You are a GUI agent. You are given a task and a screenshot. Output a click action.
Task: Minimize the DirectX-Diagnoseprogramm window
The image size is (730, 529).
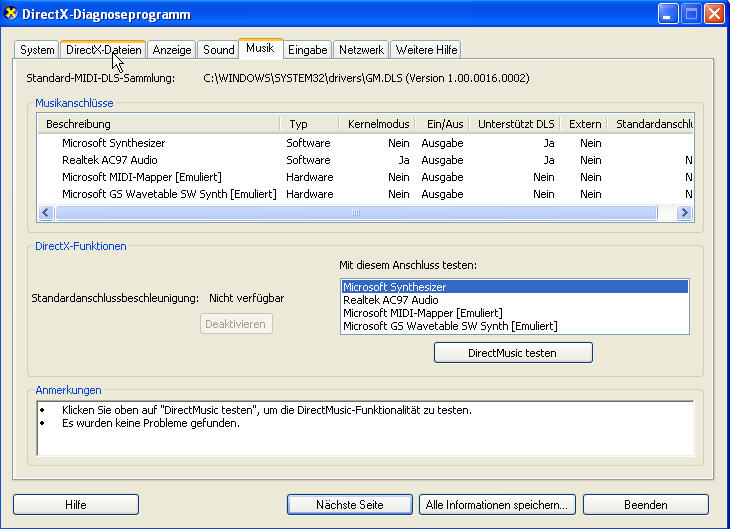tap(667, 14)
